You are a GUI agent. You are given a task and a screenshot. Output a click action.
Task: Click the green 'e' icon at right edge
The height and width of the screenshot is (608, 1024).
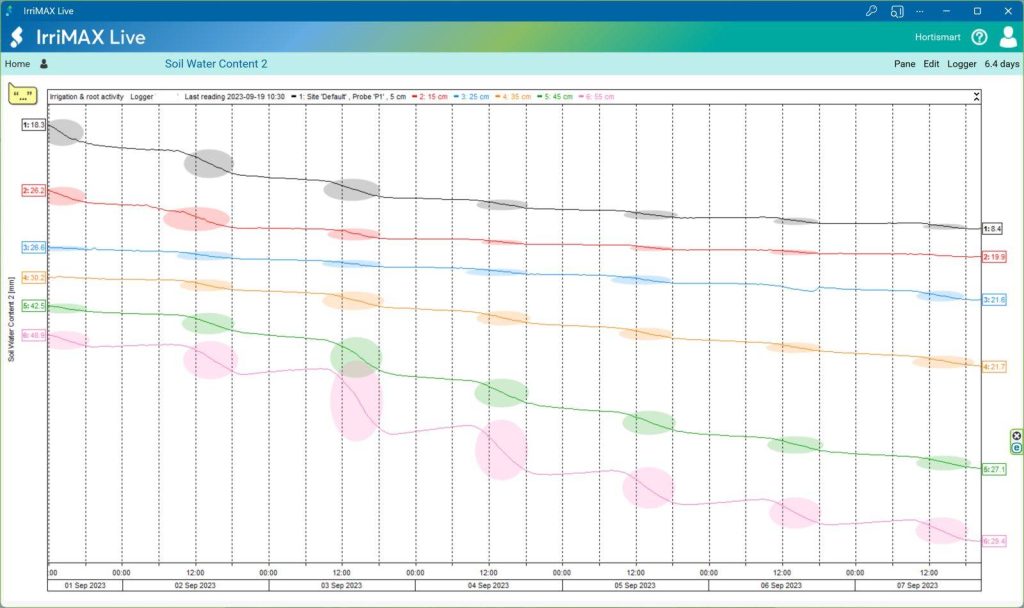(1017, 449)
